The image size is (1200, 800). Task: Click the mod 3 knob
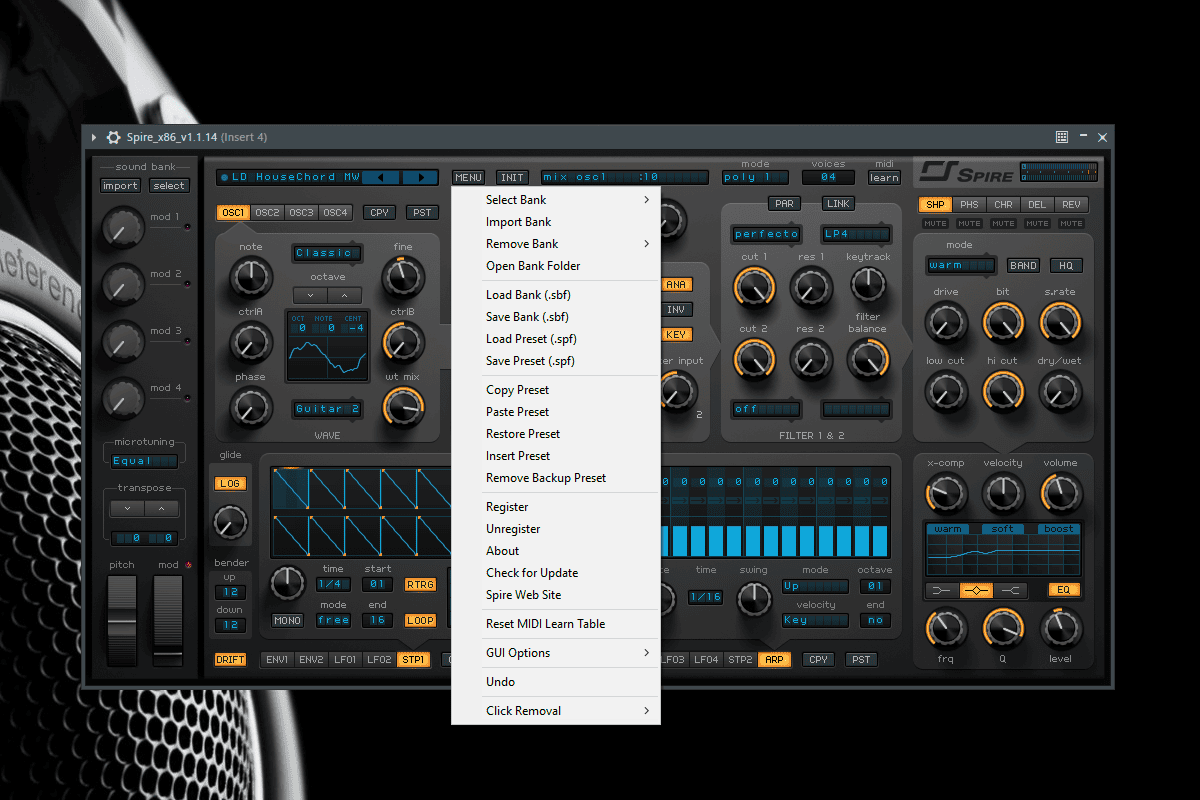pyautogui.click(x=122, y=343)
